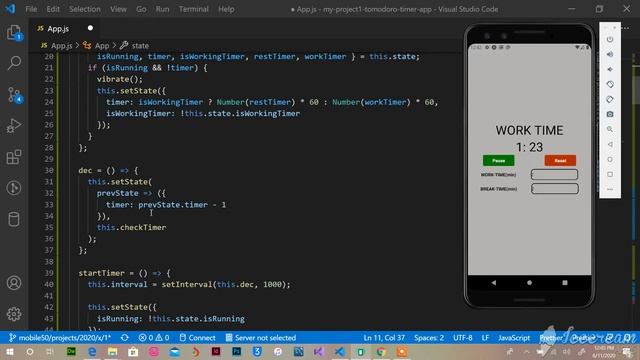Take an emulator screenshot with camera icon
Viewport: 640px width, 360px height.
[610, 114]
